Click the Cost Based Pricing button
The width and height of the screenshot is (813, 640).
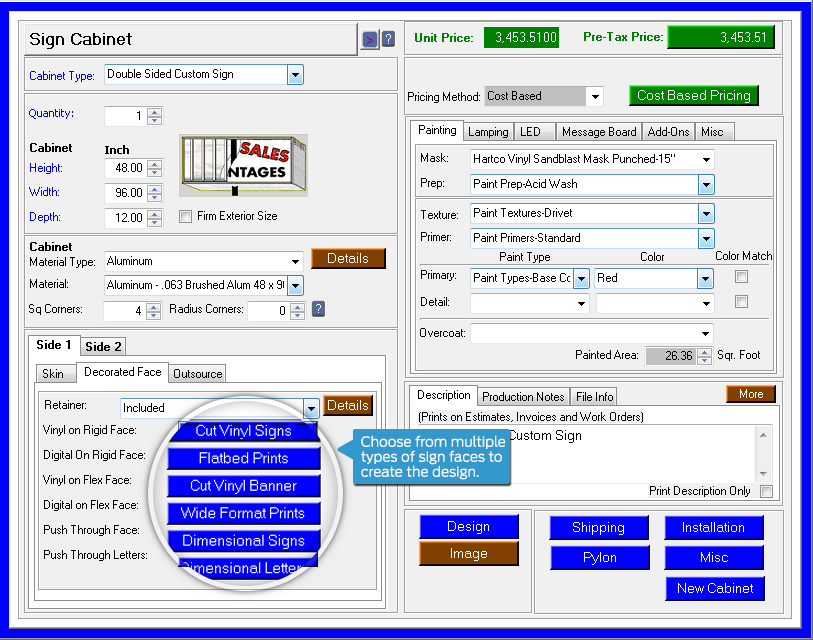(693, 95)
